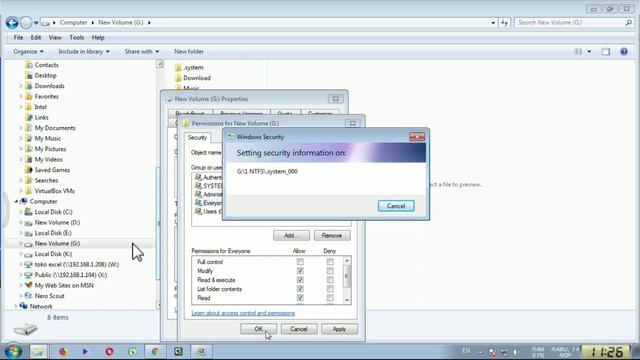Open the View menu

pyautogui.click(x=55, y=38)
